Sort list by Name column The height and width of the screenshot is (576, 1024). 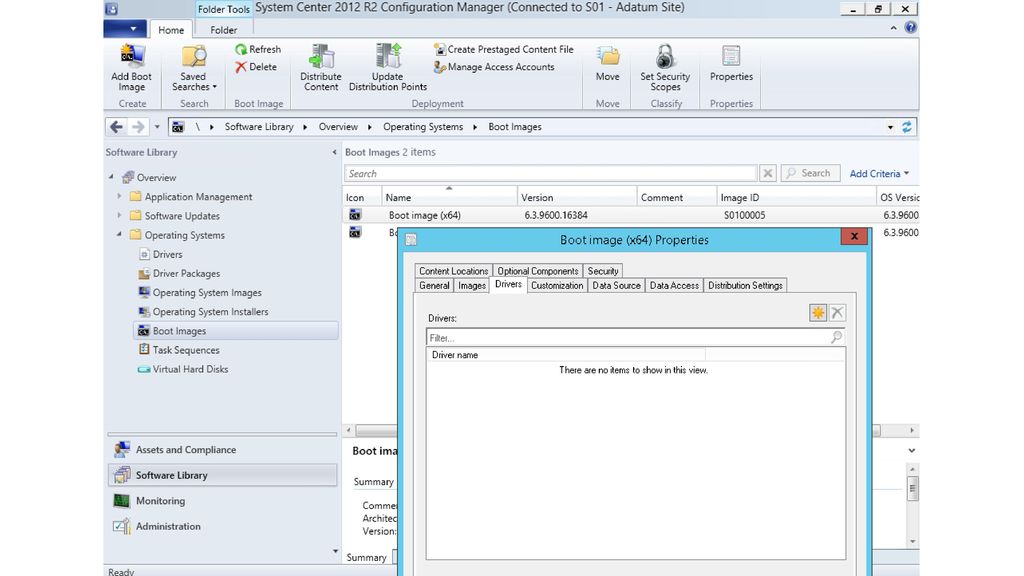[449, 197]
